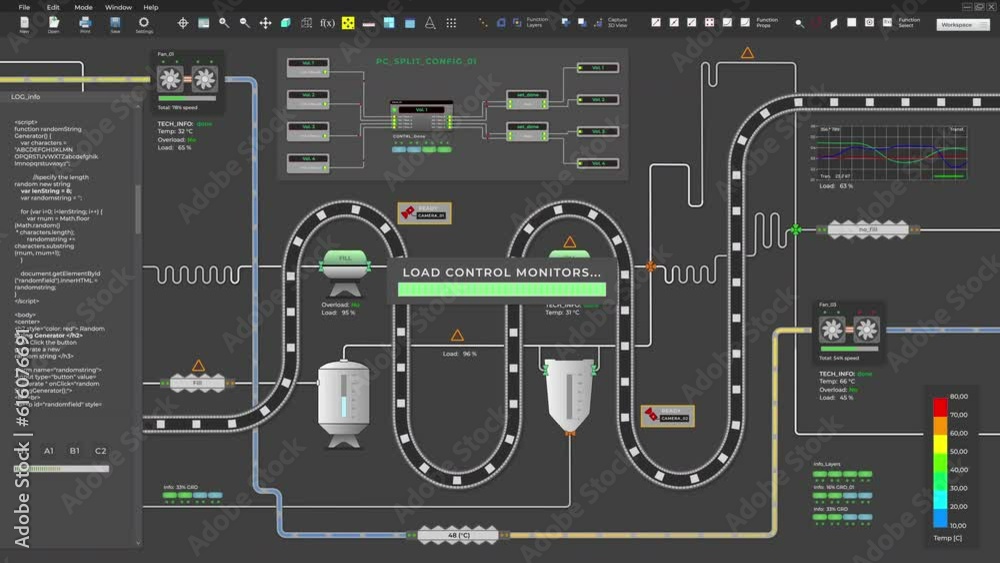Image resolution: width=1000 pixels, height=563 pixels.
Task: Open the Window menu
Action: (x=118, y=8)
